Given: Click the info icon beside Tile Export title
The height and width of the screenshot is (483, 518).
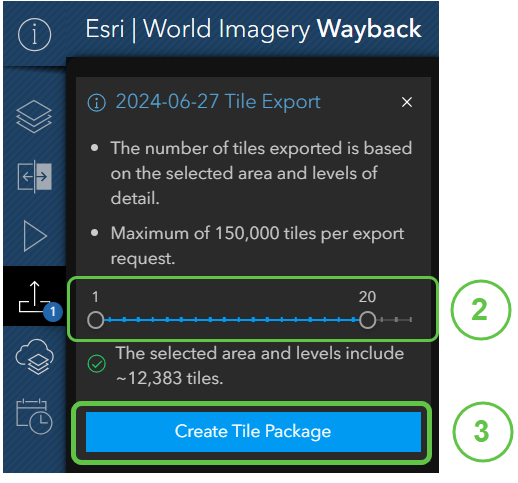Looking at the screenshot, I should point(97,102).
